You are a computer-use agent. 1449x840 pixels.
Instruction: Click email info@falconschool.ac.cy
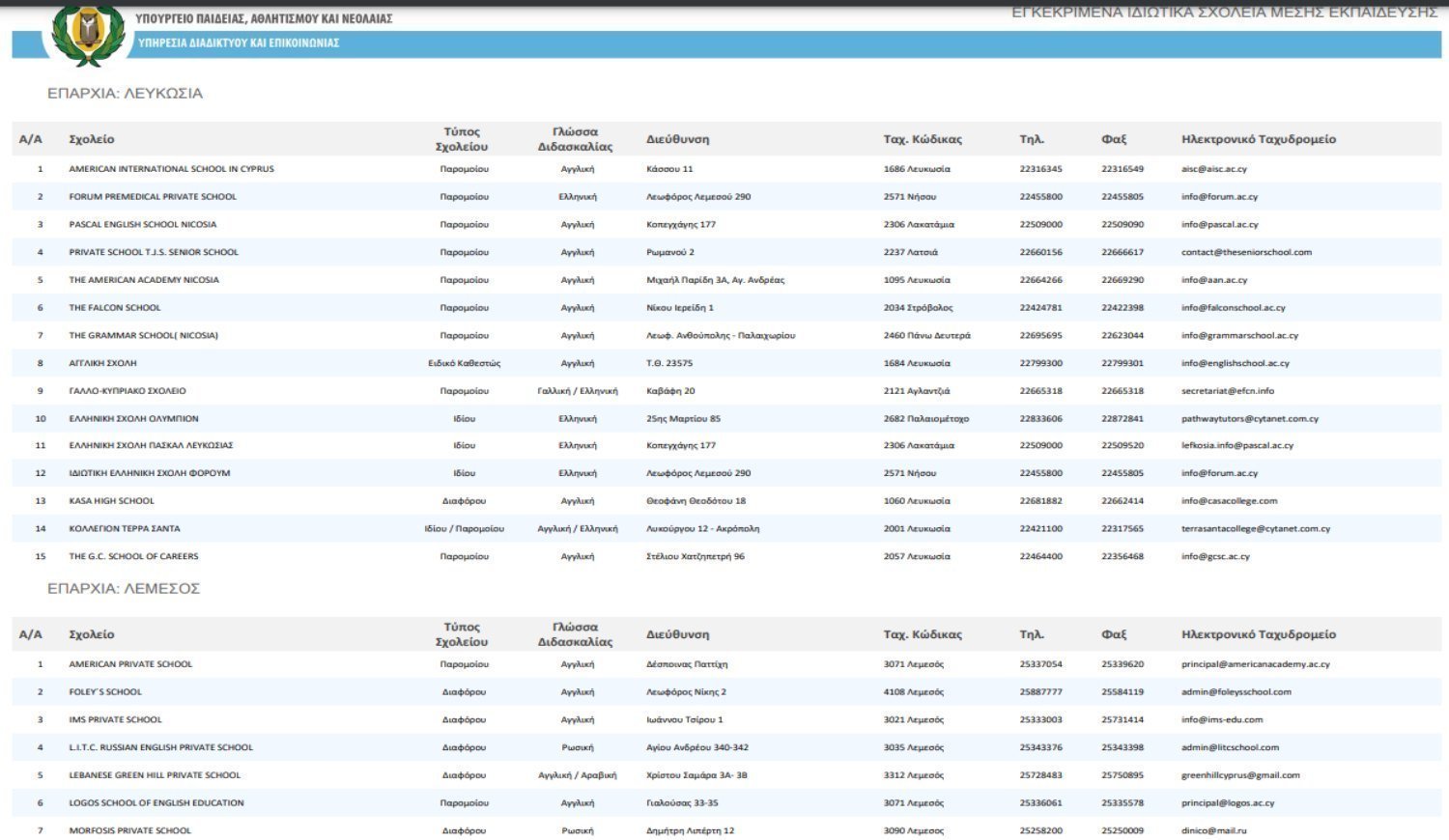[x=1234, y=308]
